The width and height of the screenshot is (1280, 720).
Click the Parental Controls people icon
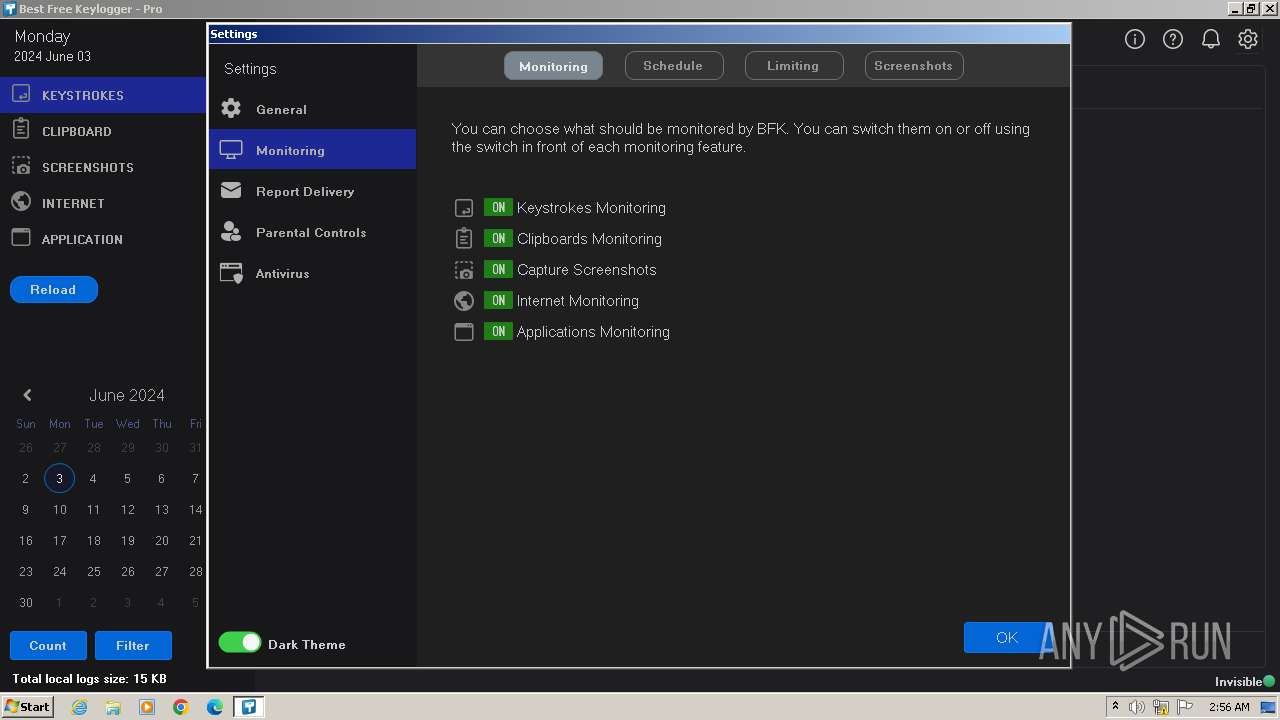(231, 231)
